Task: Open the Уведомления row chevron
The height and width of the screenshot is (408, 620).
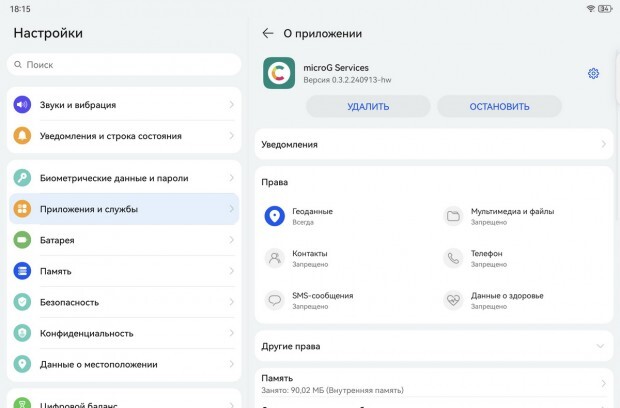Action: point(603,144)
